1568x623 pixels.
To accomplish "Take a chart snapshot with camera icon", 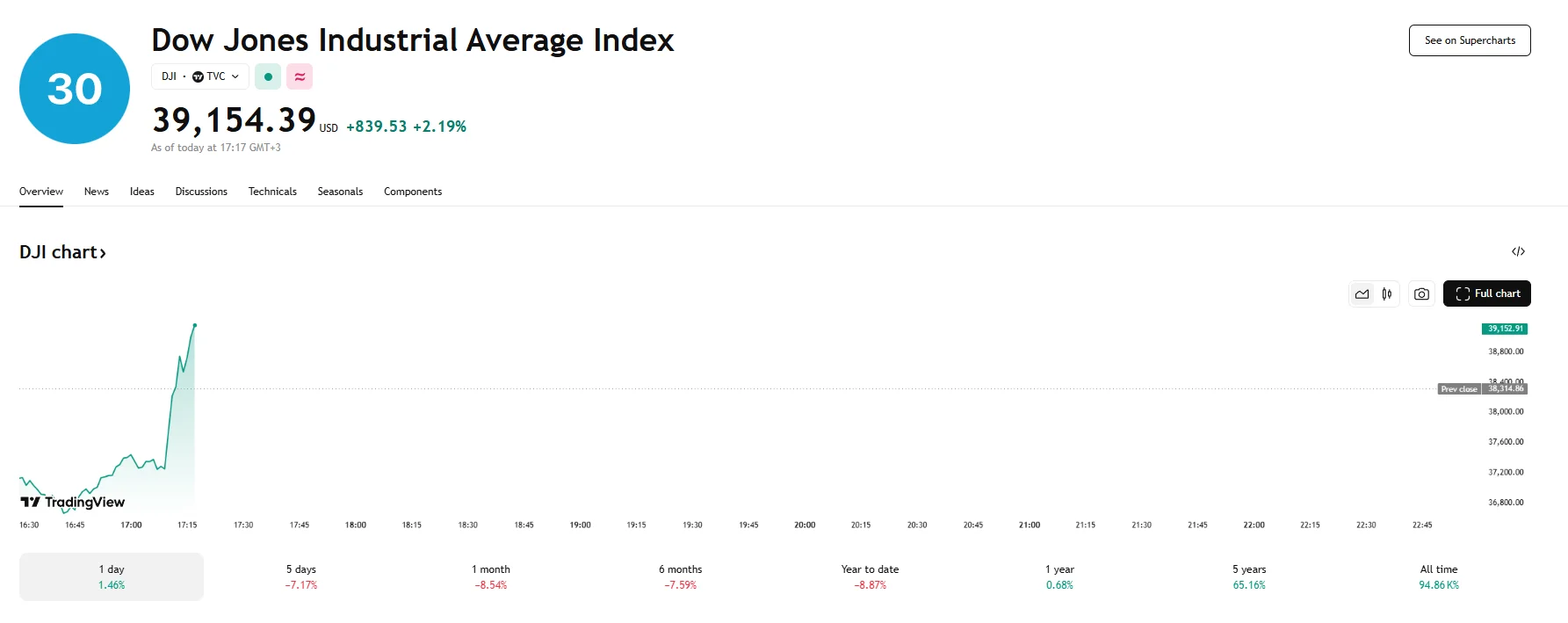I will [1421, 294].
